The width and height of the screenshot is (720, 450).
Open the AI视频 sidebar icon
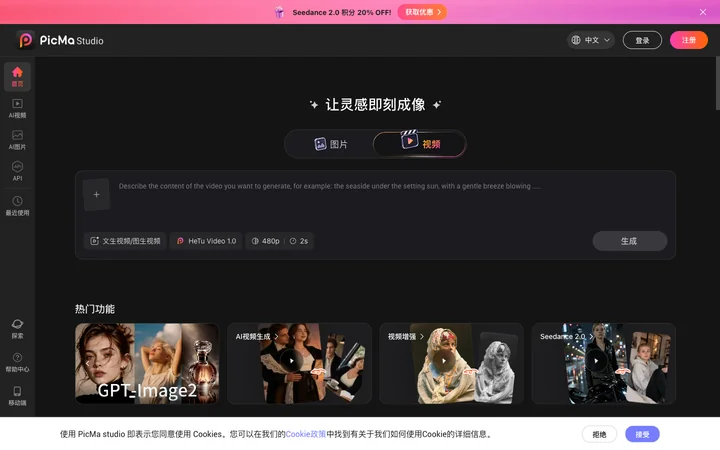(x=17, y=108)
